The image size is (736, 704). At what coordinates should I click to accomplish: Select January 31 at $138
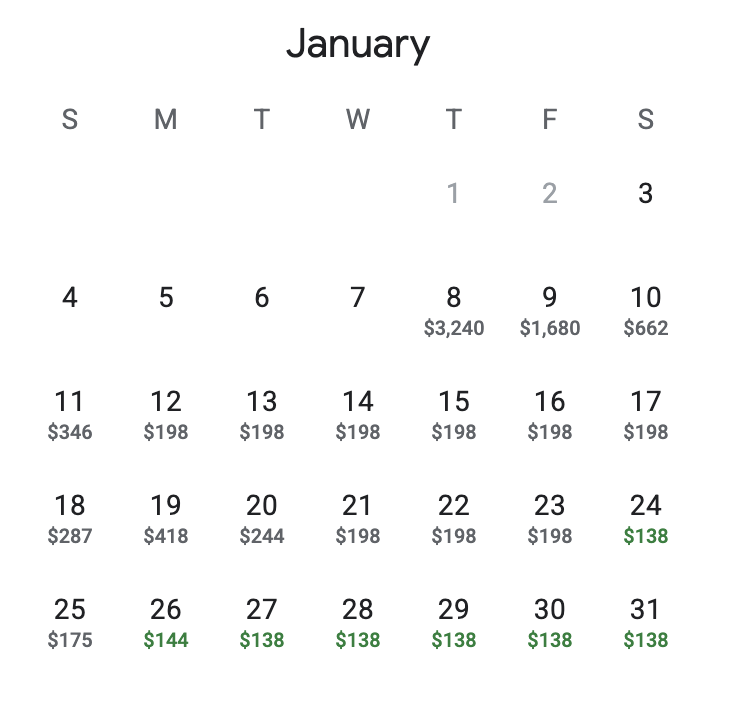click(645, 622)
